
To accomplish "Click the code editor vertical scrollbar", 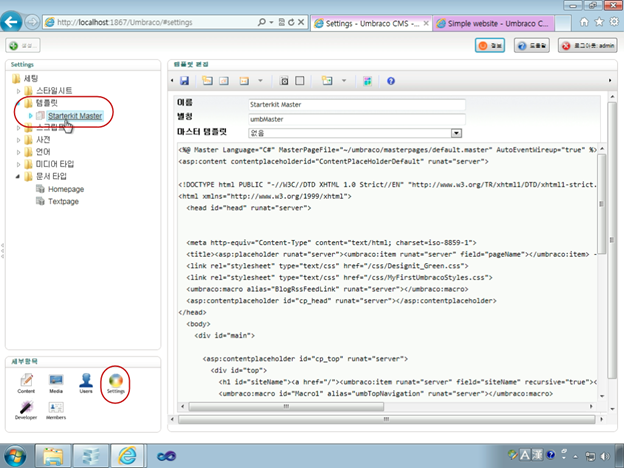I will [x=602, y=204].
